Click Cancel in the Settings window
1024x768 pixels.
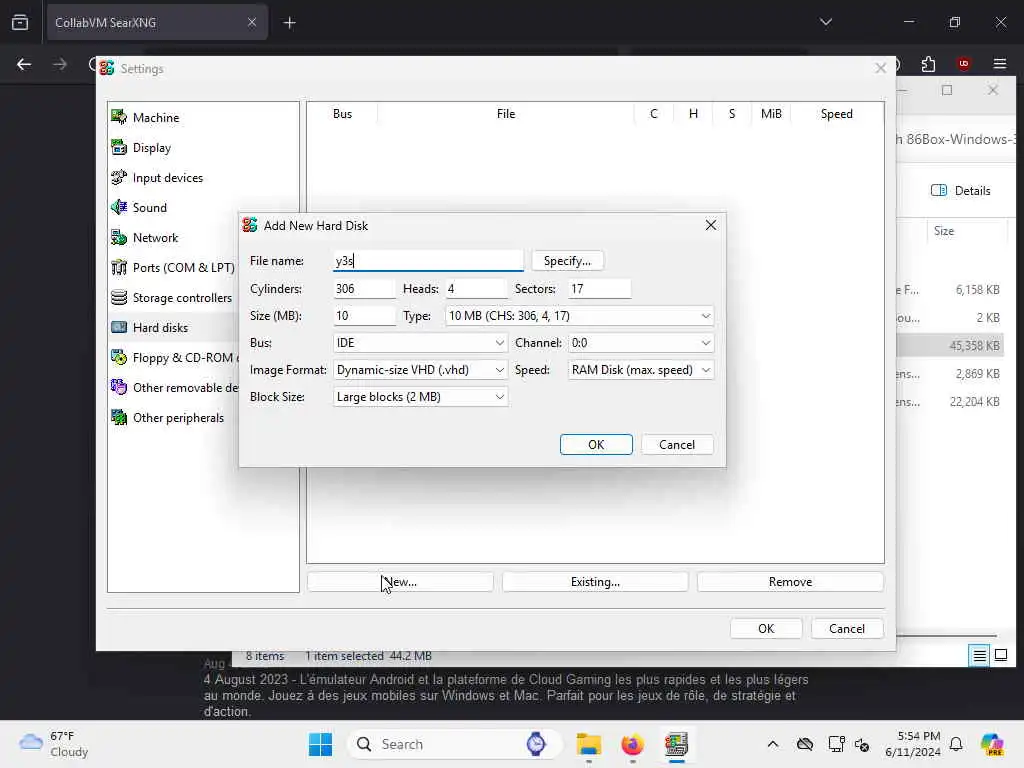pos(847,629)
